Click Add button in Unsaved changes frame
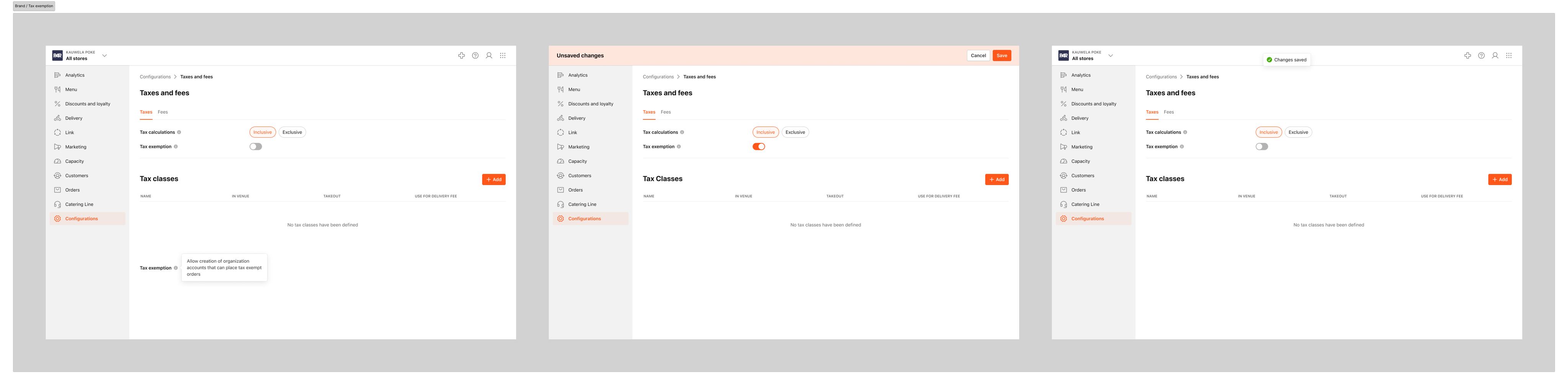Viewport: 1568px width, 385px height. [997, 179]
